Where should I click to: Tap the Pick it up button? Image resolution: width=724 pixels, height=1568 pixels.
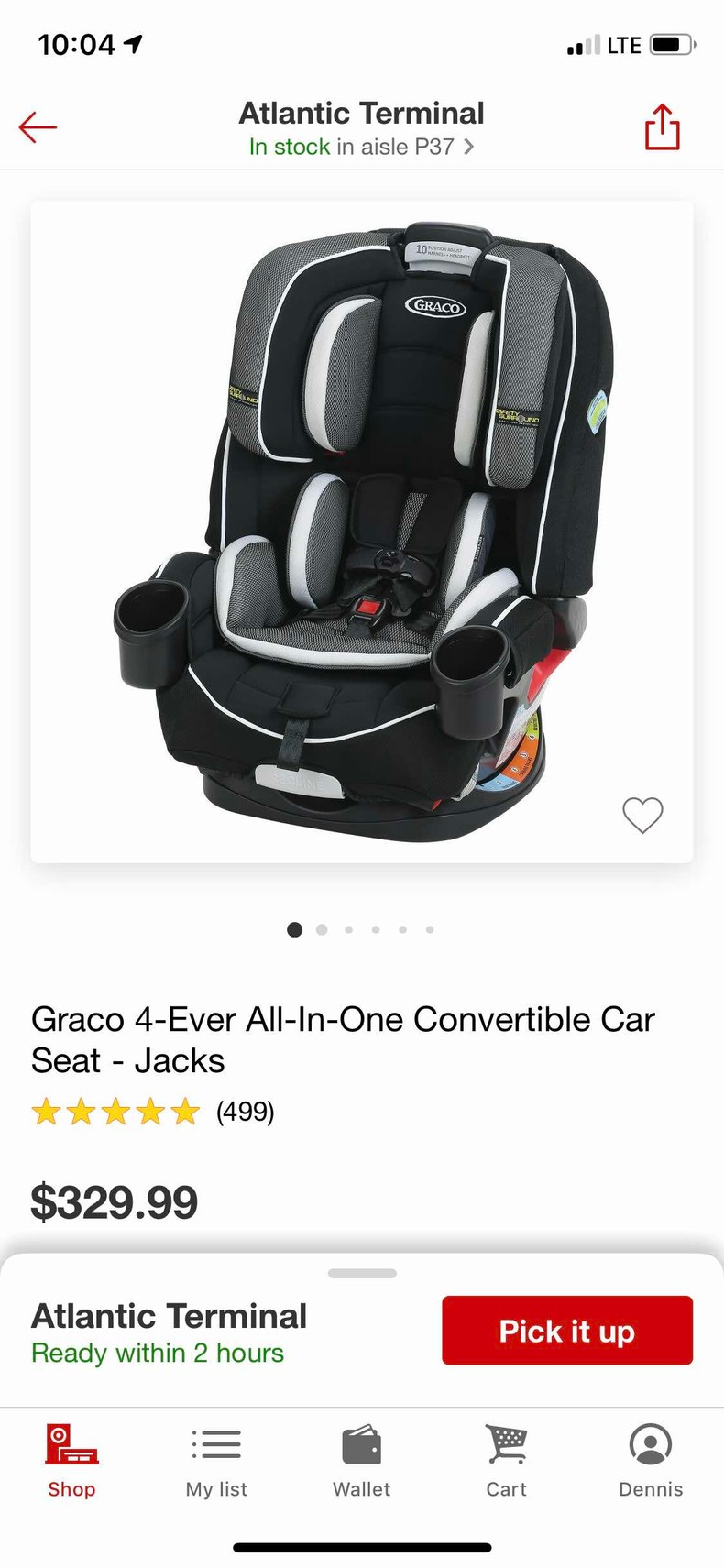pyautogui.click(x=567, y=1331)
